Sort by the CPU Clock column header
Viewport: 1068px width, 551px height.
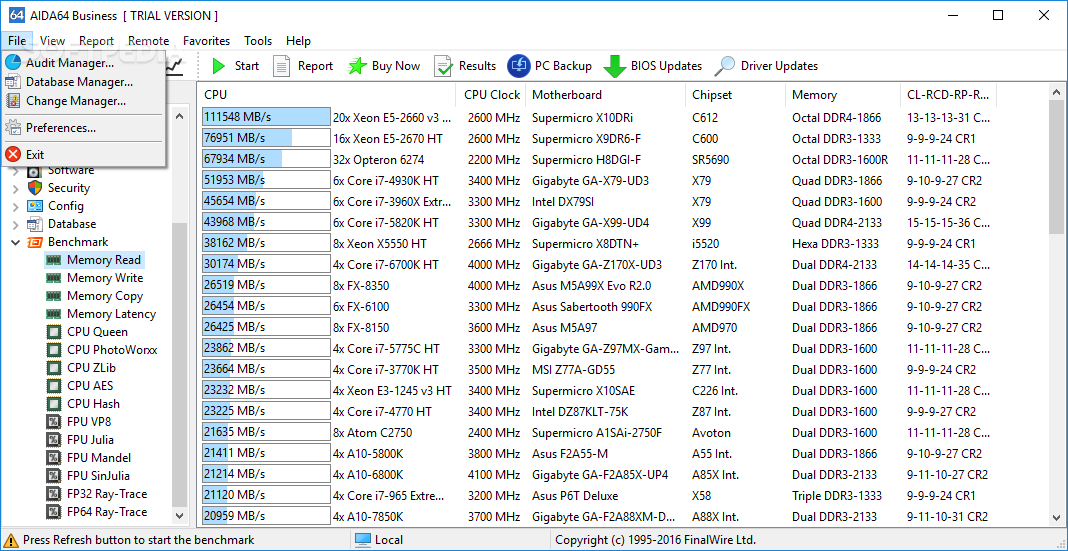(x=491, y=95)
